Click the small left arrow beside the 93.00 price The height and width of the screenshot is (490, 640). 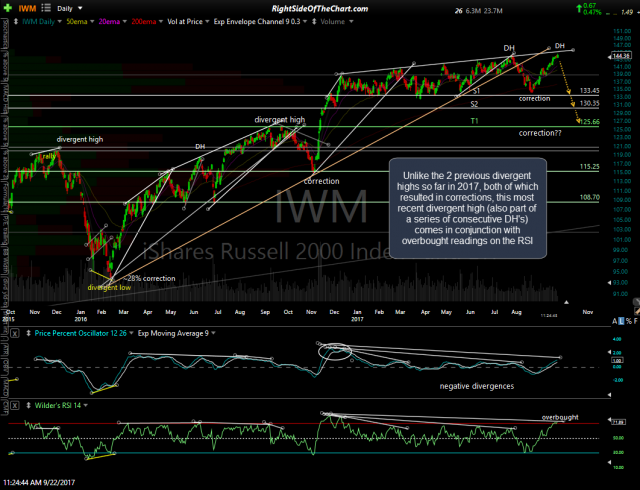pos(610,283)
